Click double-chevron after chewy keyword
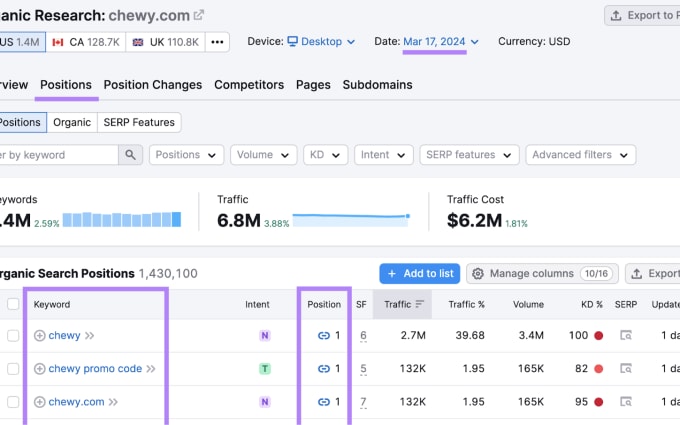The height and width of the screenshot is (425, 680). [90, 336]
